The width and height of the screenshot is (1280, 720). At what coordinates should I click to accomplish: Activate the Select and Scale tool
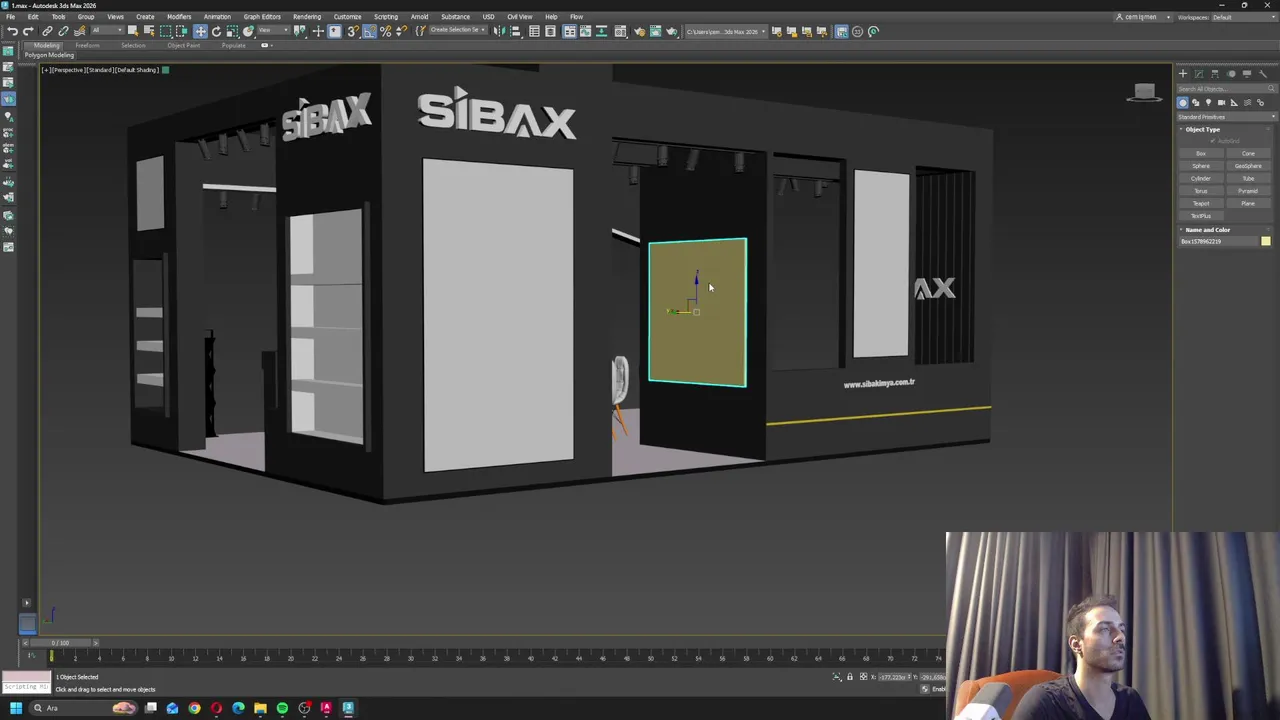(232, 31)
